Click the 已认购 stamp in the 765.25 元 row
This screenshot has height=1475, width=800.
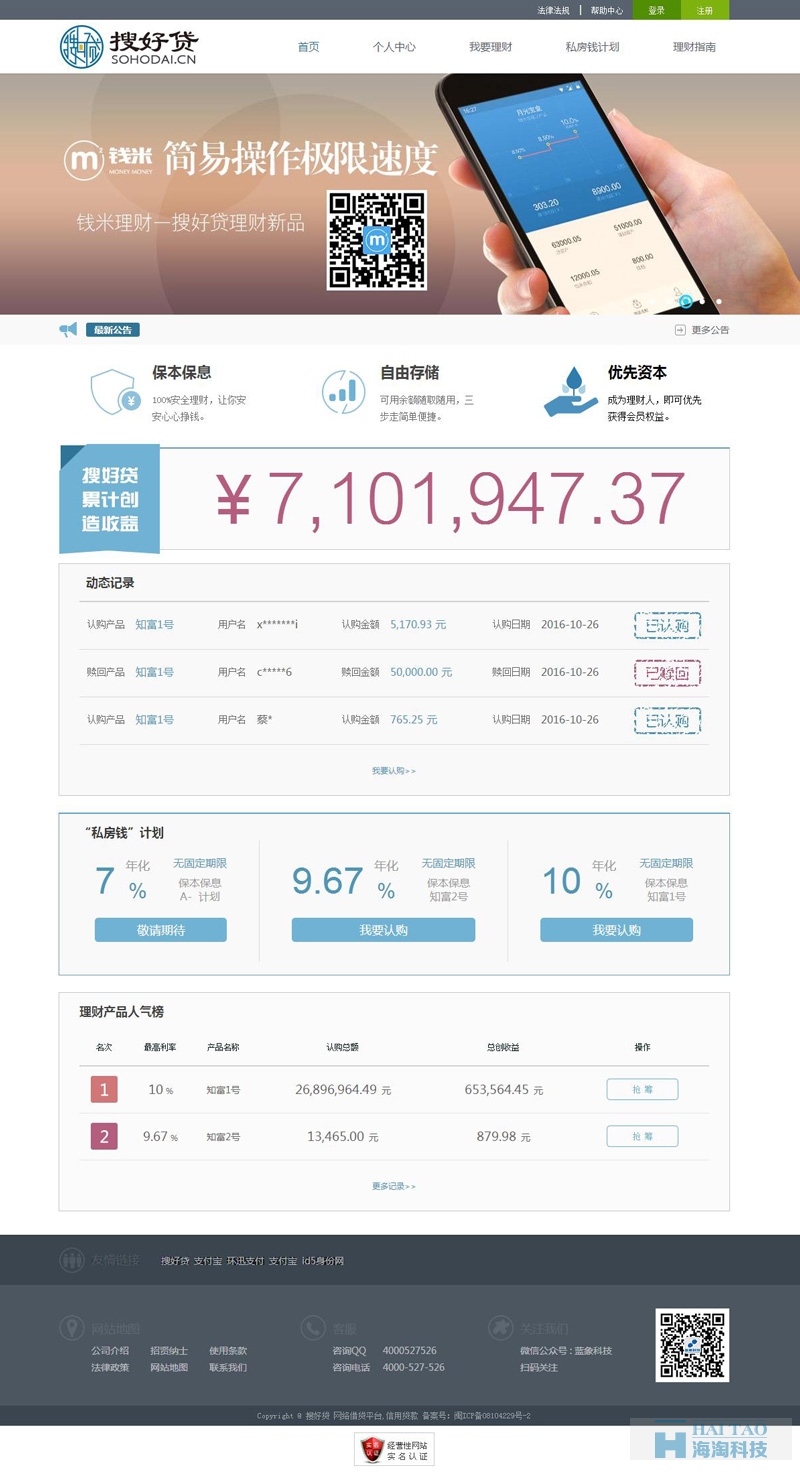coord(667,720)
